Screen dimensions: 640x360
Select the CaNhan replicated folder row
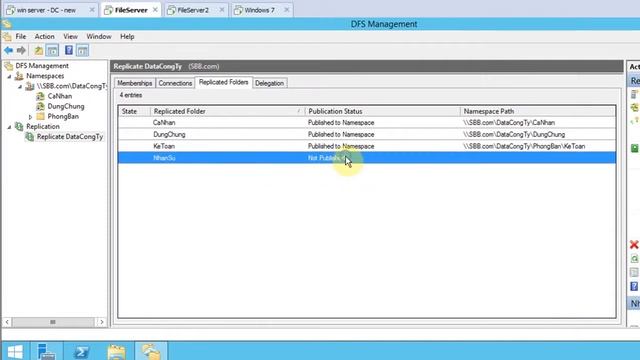(x=367, y=122)
